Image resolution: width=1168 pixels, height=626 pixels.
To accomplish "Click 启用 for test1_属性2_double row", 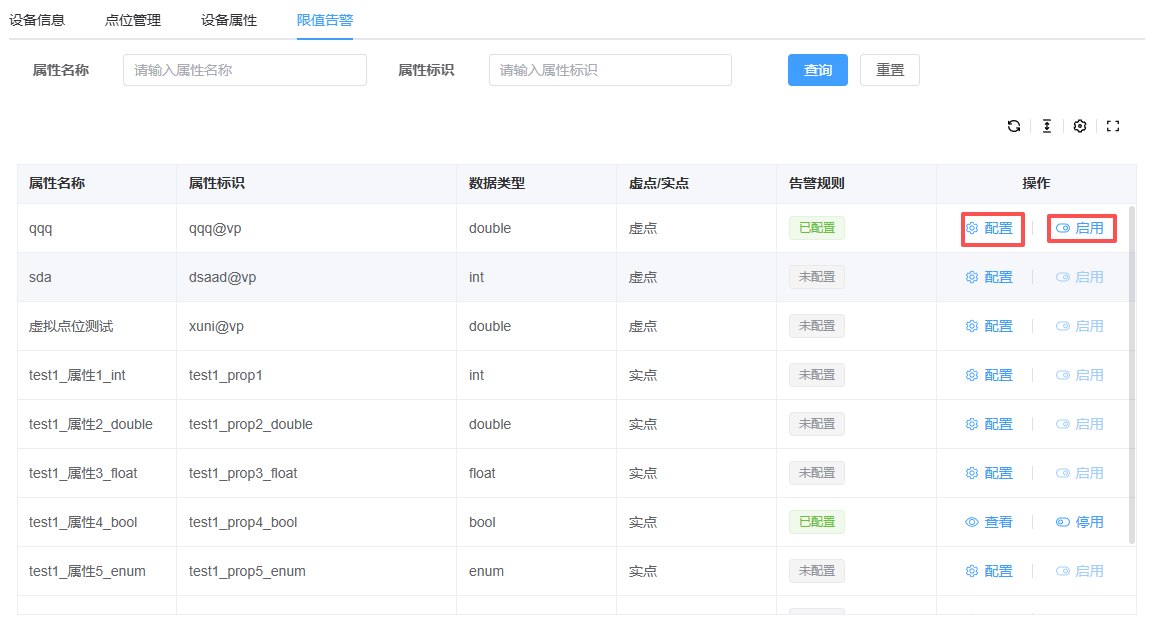I will pyautogui.click(x=1080, y=424).
